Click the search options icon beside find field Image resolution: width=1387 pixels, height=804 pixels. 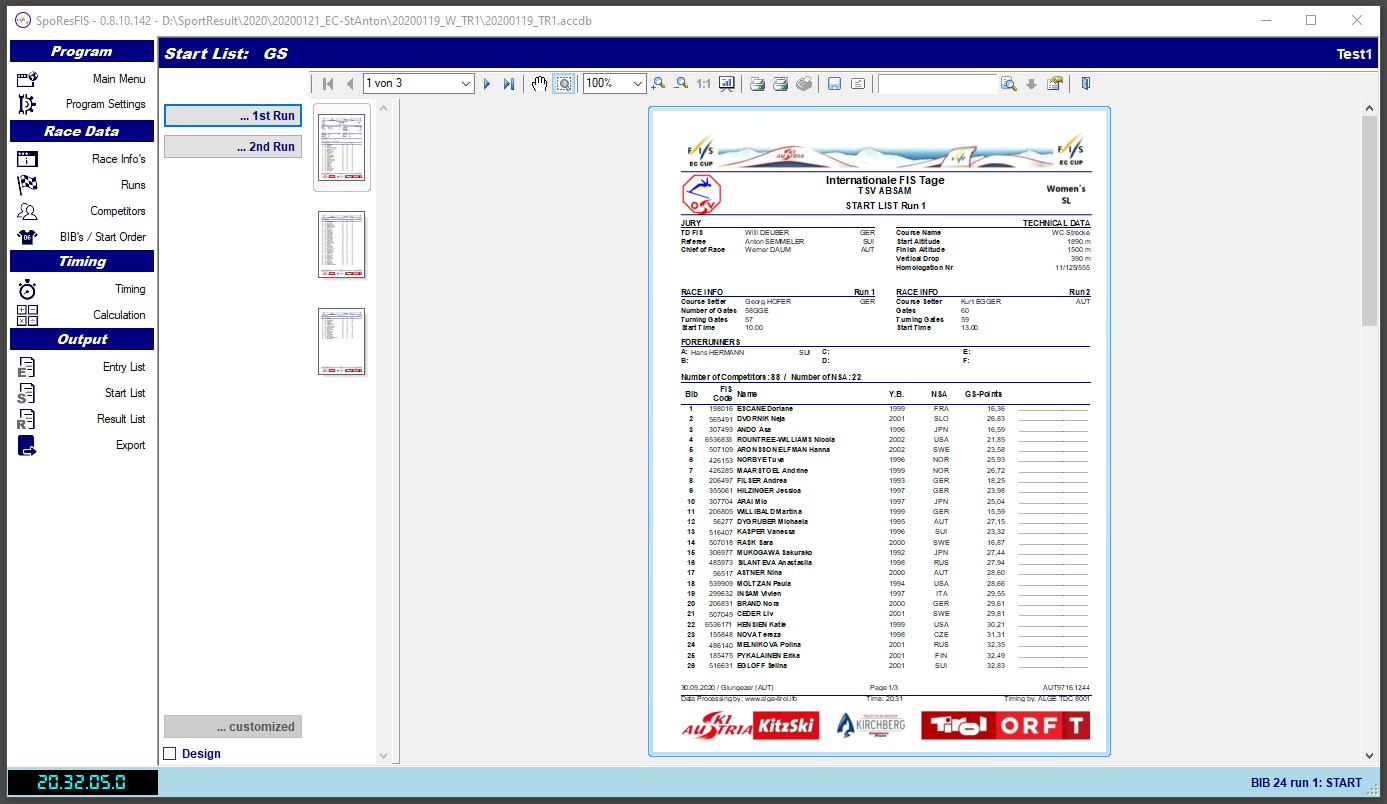[1008, 84]
